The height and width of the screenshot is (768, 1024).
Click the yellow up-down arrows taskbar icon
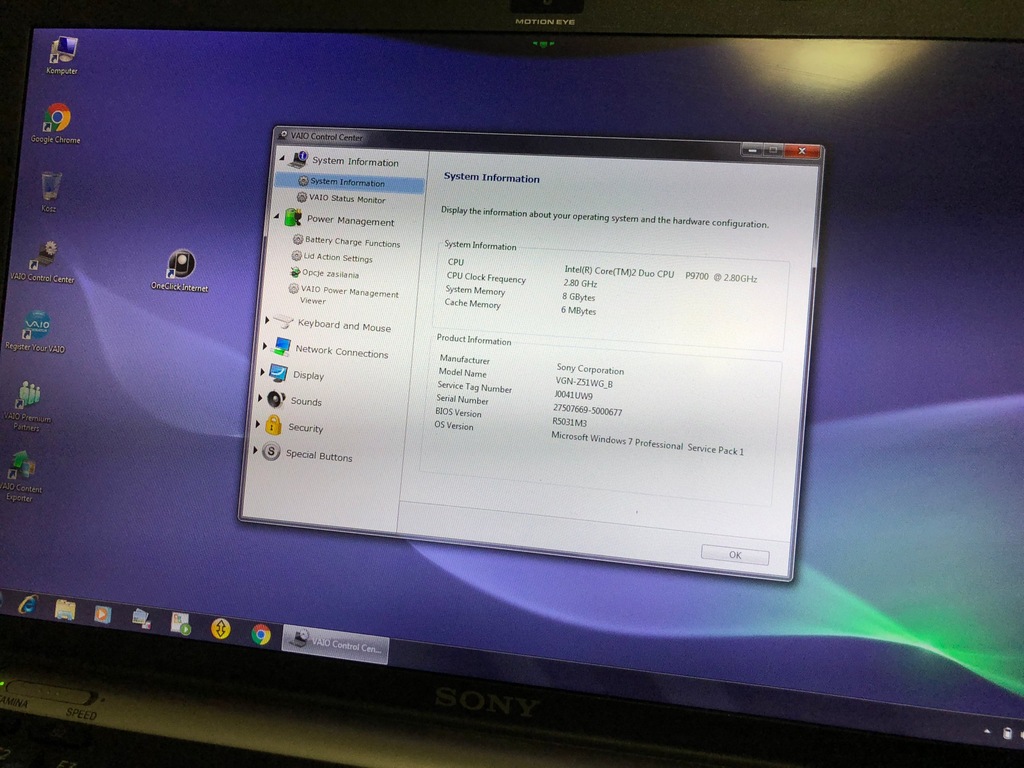221,628
